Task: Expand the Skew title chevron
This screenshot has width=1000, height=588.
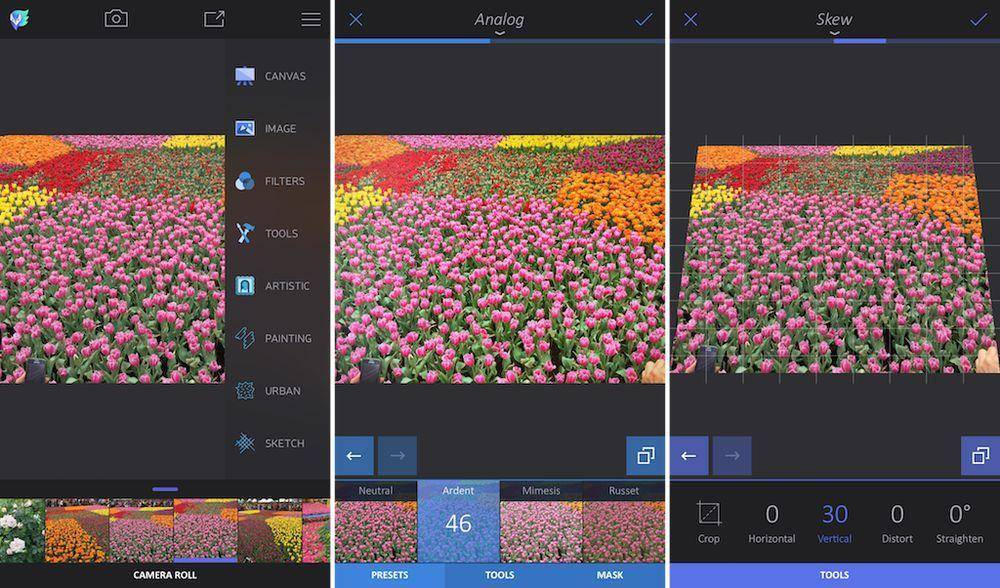Action: pyautogui.click(x=834, y=33)
